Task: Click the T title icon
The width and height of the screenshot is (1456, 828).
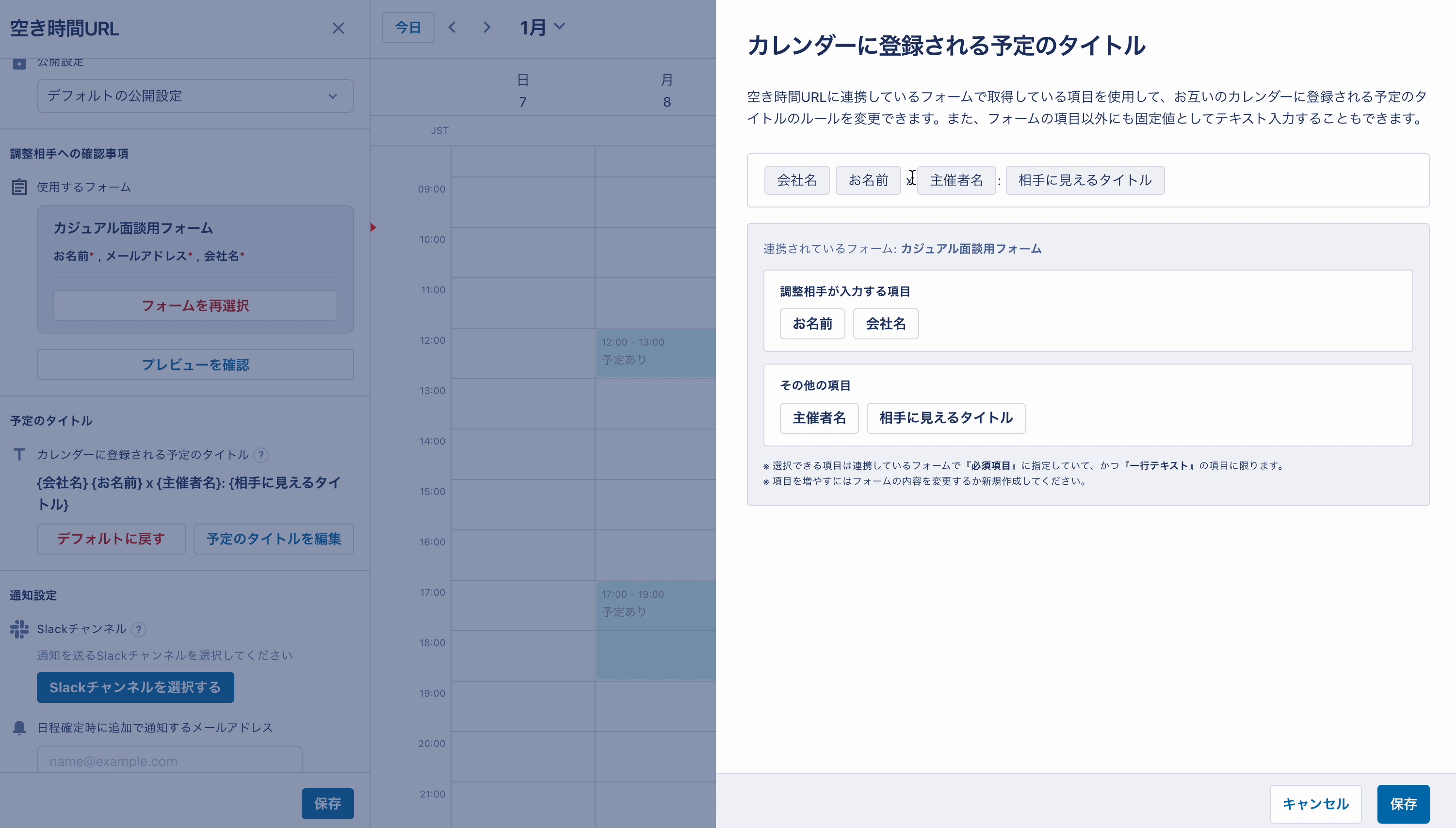Action: pos(19,454)
